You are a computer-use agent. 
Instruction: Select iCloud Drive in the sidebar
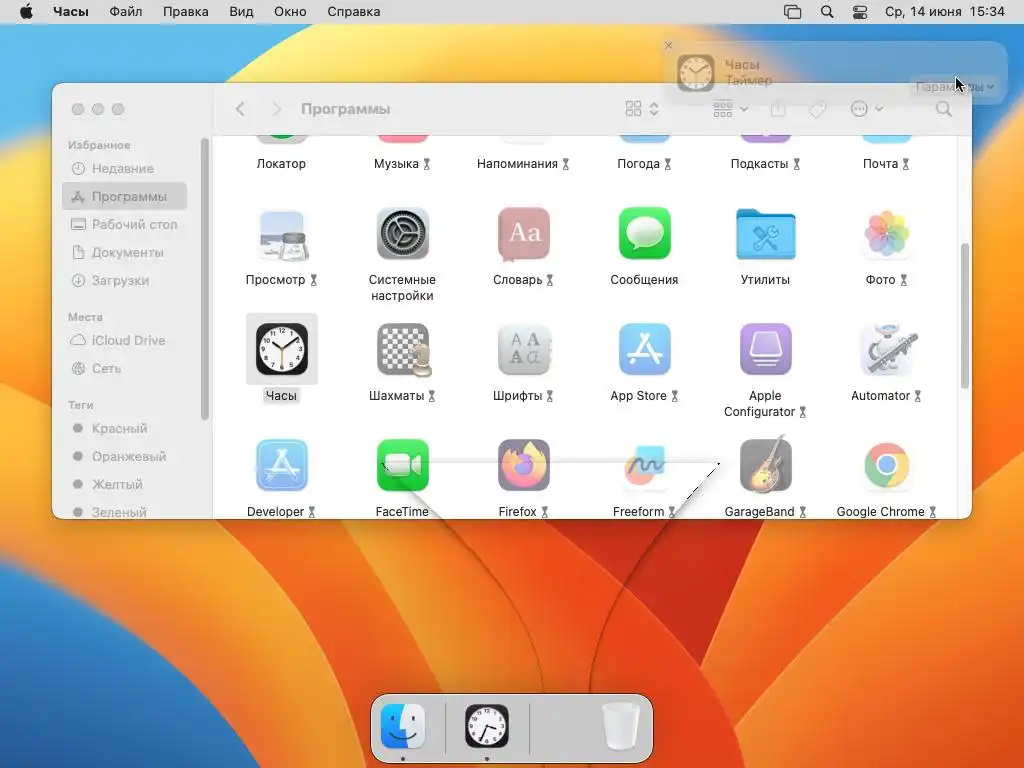click(125, 340)
